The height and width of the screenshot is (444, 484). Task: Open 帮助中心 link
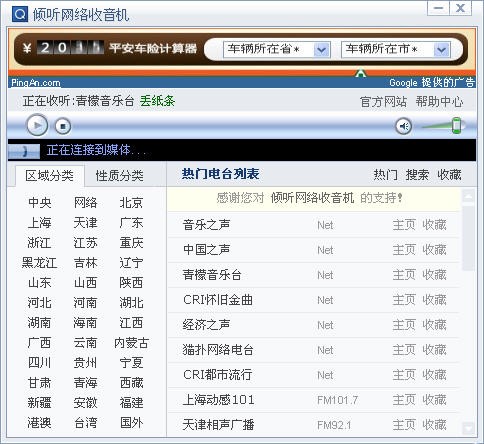pyautogui.click(x=439, y=102)
